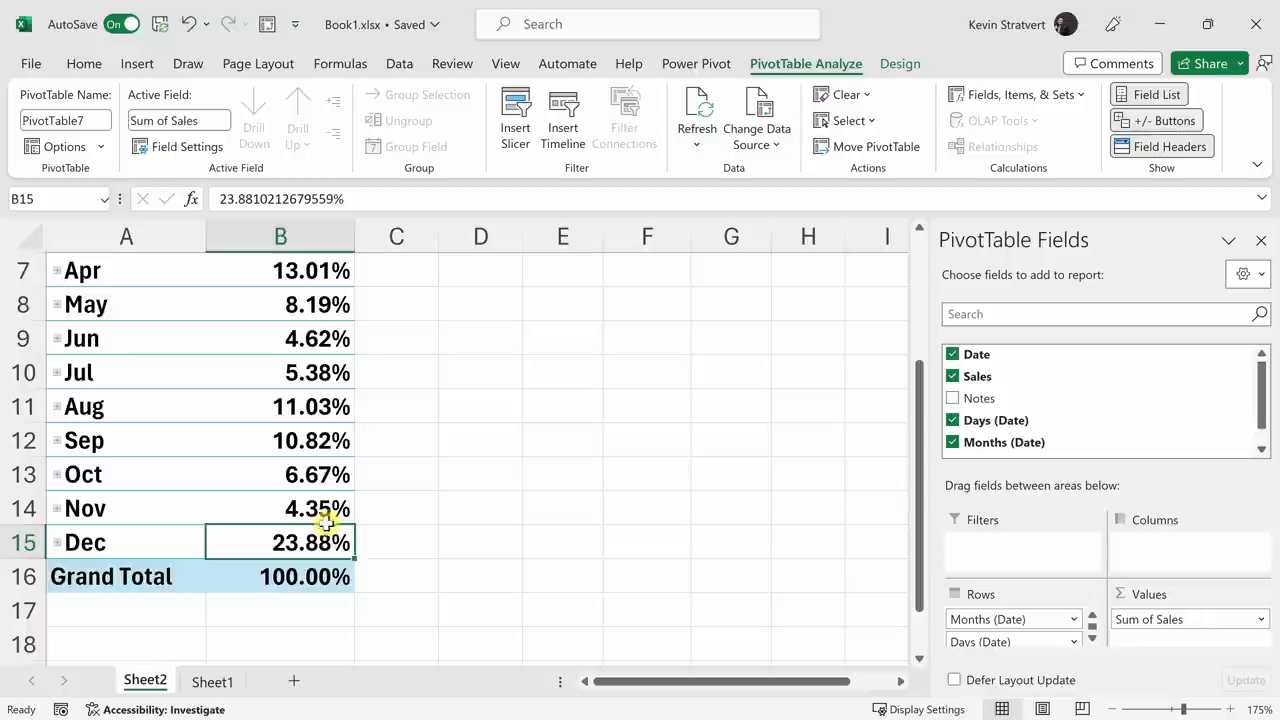Switch to Page Layout view icon
The image size is (1280, 720).
click(x=1043, y=709)
